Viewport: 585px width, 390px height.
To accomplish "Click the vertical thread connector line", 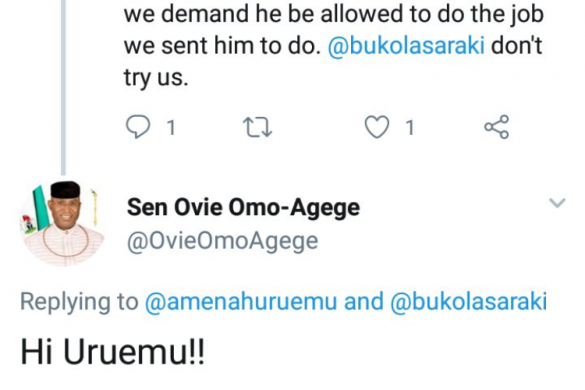I will pyautogui.click(x=63, y=87).
